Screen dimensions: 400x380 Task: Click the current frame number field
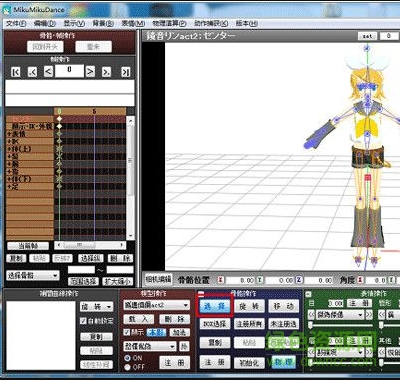pos(69,71)
